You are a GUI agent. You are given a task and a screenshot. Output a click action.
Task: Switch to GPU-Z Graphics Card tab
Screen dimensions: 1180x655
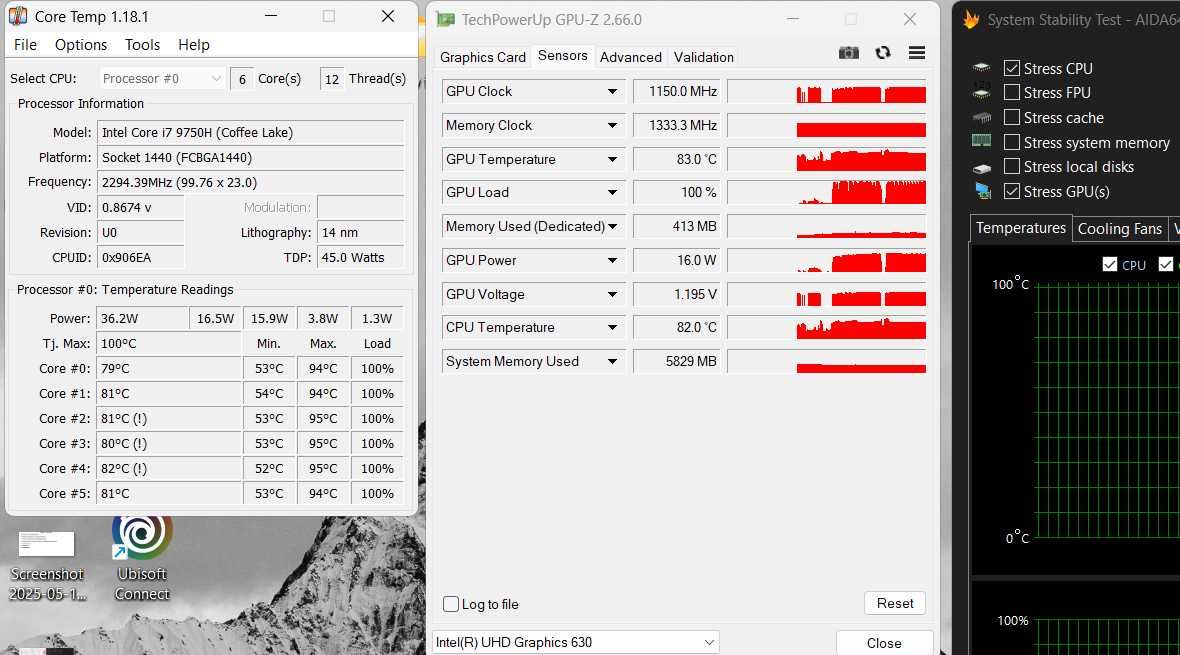[x=482, y=57]
